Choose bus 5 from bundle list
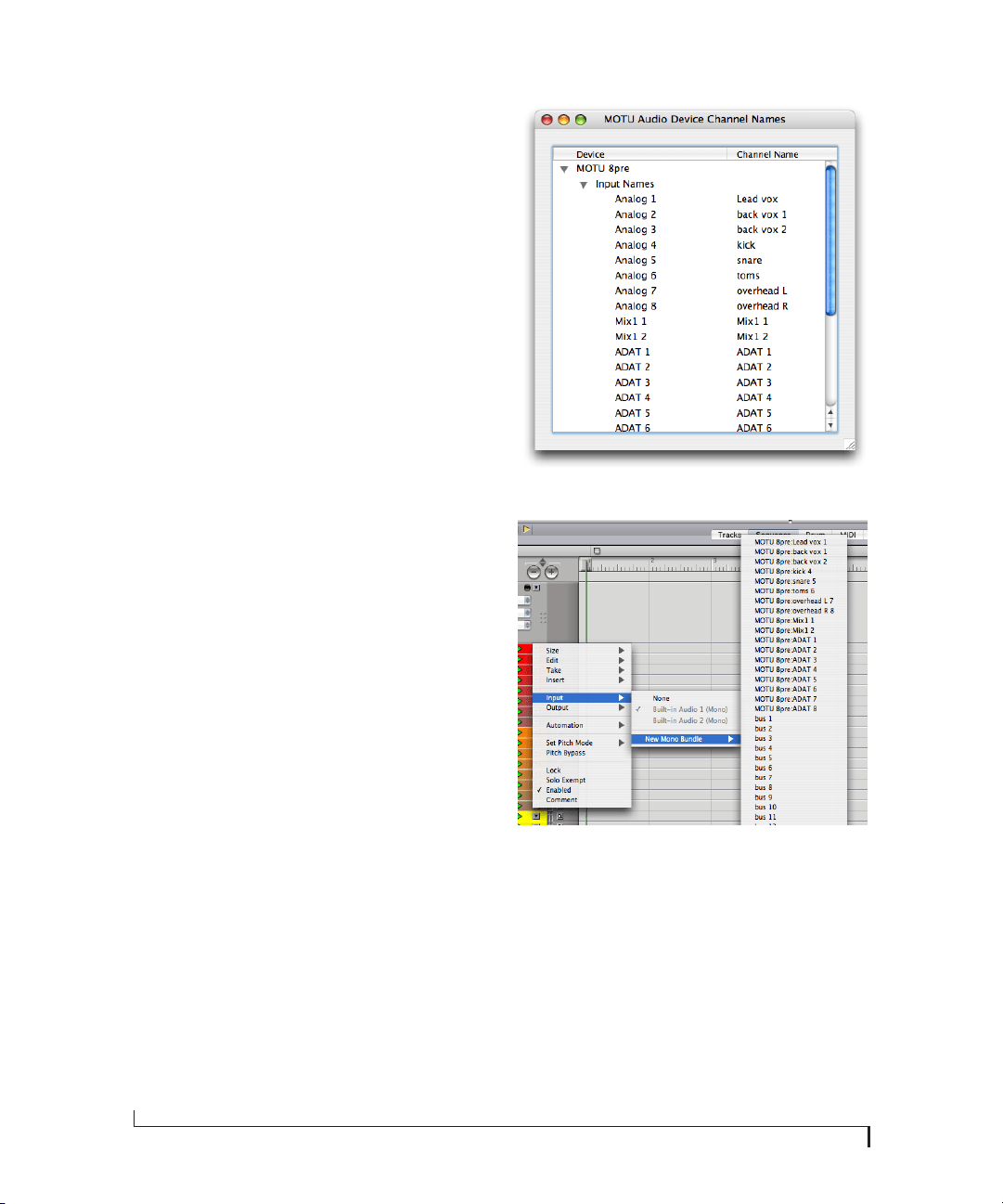 794,757
